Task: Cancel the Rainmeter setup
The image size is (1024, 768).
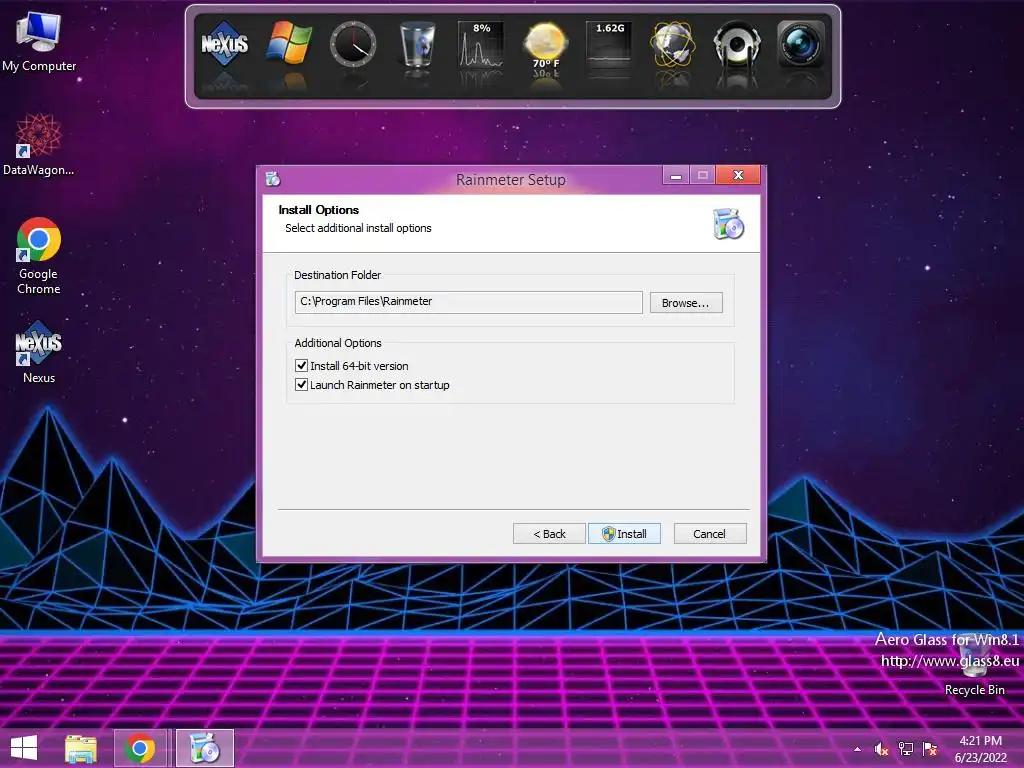Action: [710, 534]
